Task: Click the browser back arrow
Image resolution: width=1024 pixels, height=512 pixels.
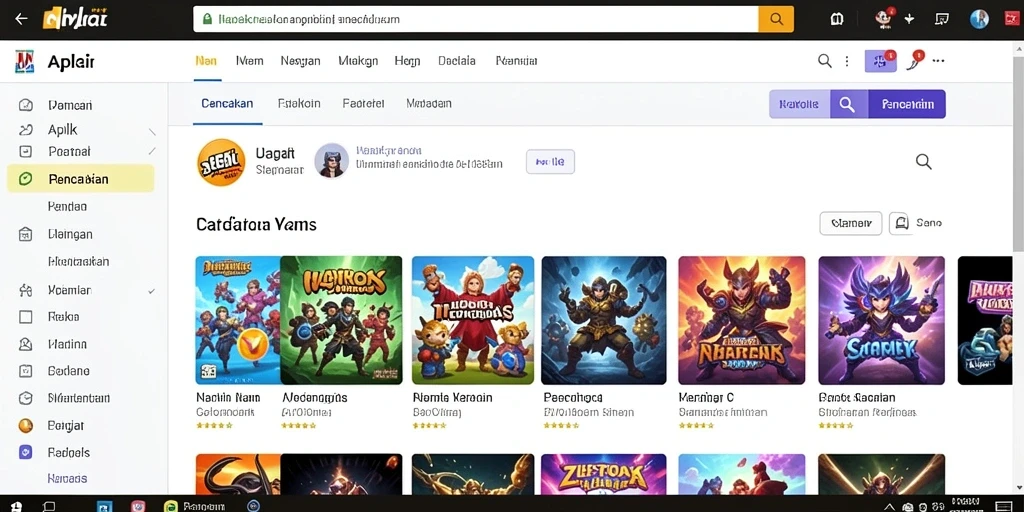Action: tap(21, 19)
